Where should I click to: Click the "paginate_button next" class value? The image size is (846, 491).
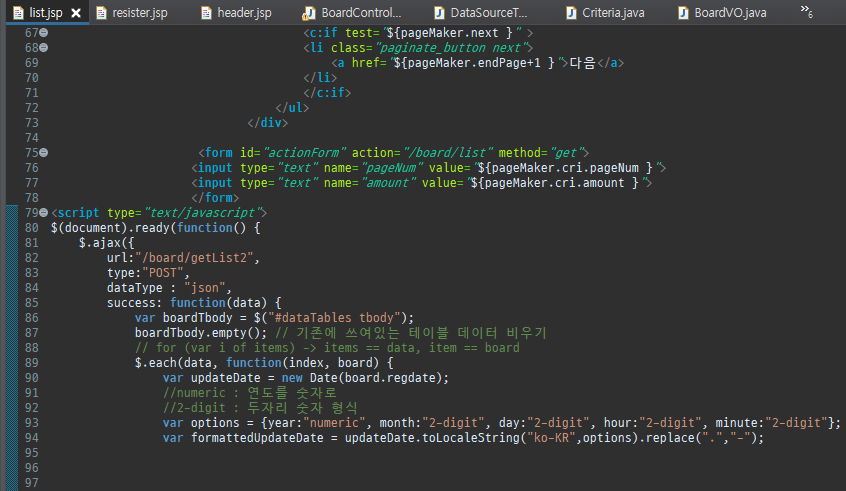point(453,48)
